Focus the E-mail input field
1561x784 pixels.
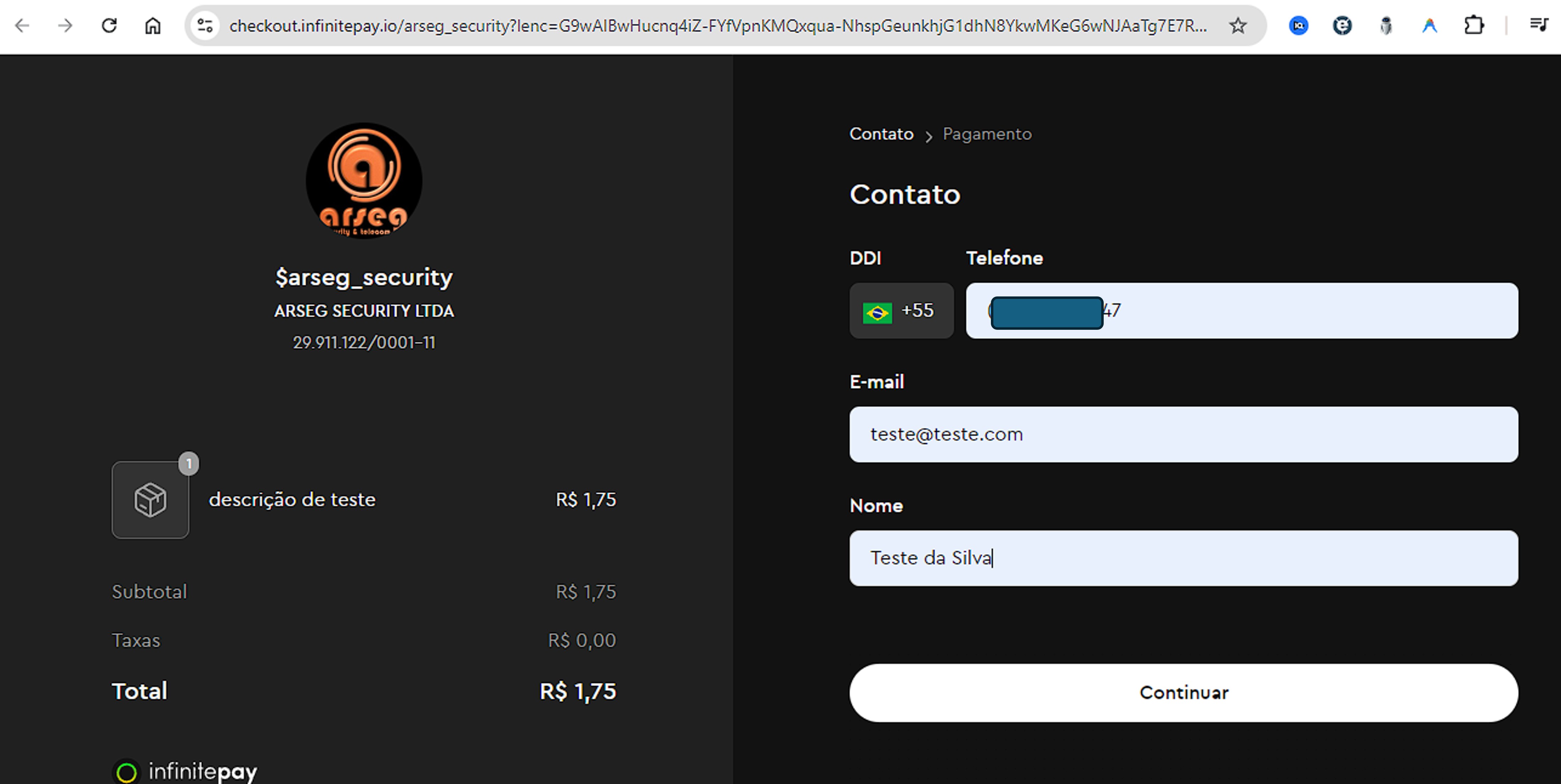tap(1183, 434)
